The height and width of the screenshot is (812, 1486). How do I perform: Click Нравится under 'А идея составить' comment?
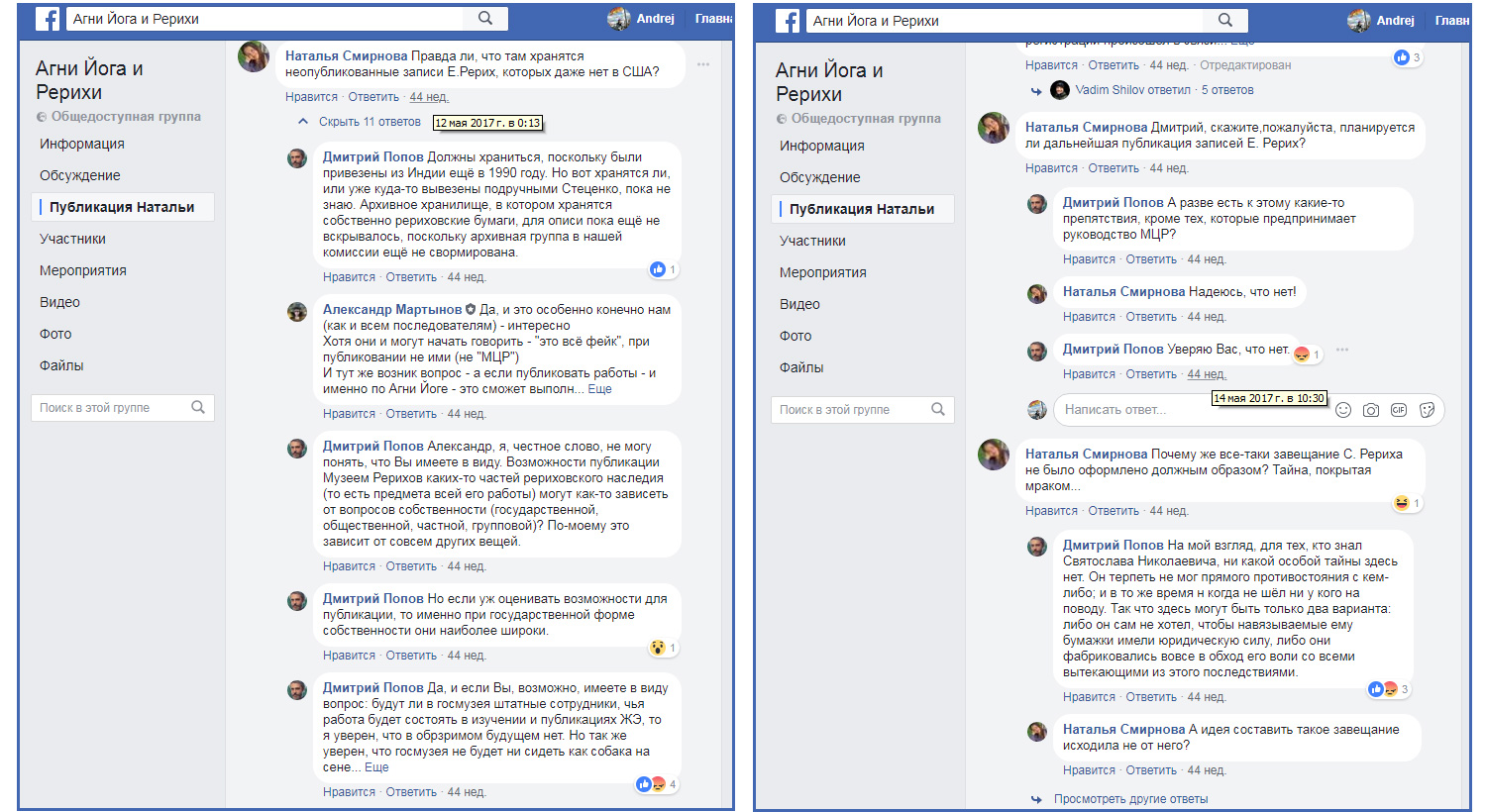(1089, 770)
